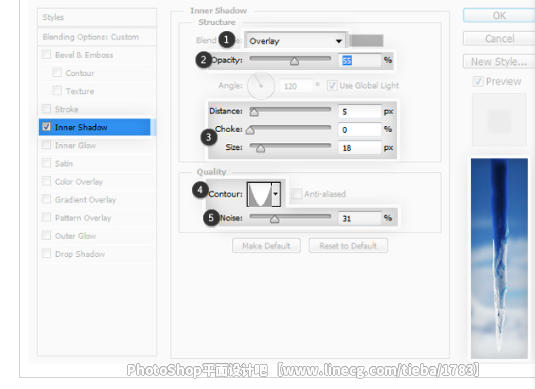The image size is (535, 389).
Task: Click the Noise slider handle
Action: click(x=274, y=219)
